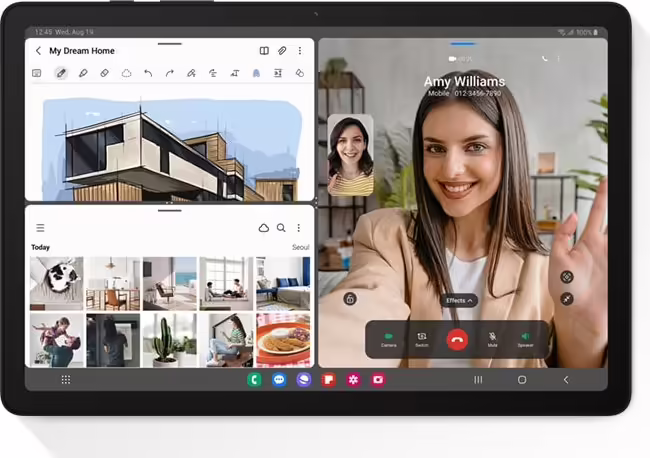
Task: Open the cactus photo thumbnail
Action: 168,340
